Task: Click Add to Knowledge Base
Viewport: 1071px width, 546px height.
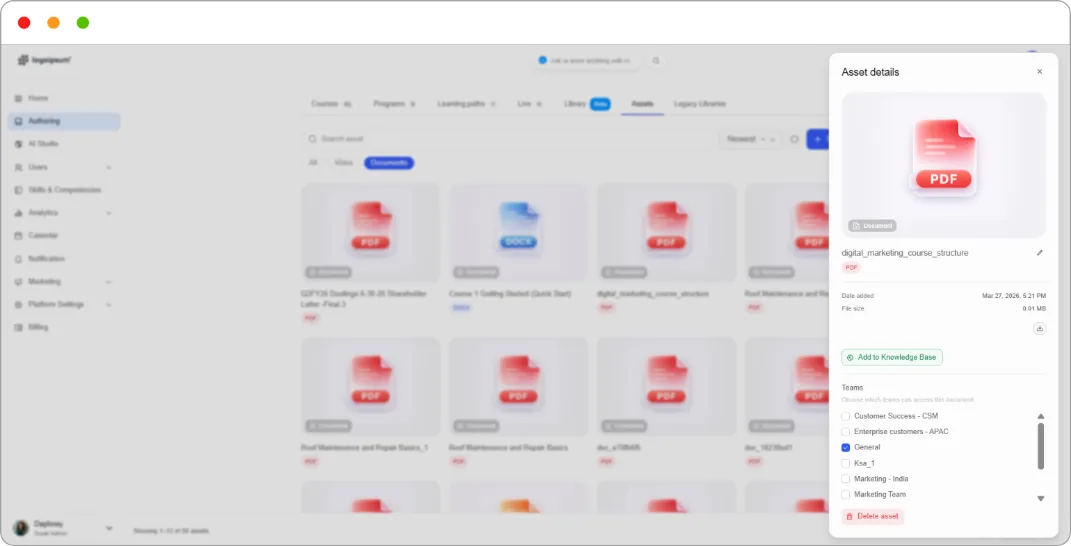Action: tap(892, 357)
